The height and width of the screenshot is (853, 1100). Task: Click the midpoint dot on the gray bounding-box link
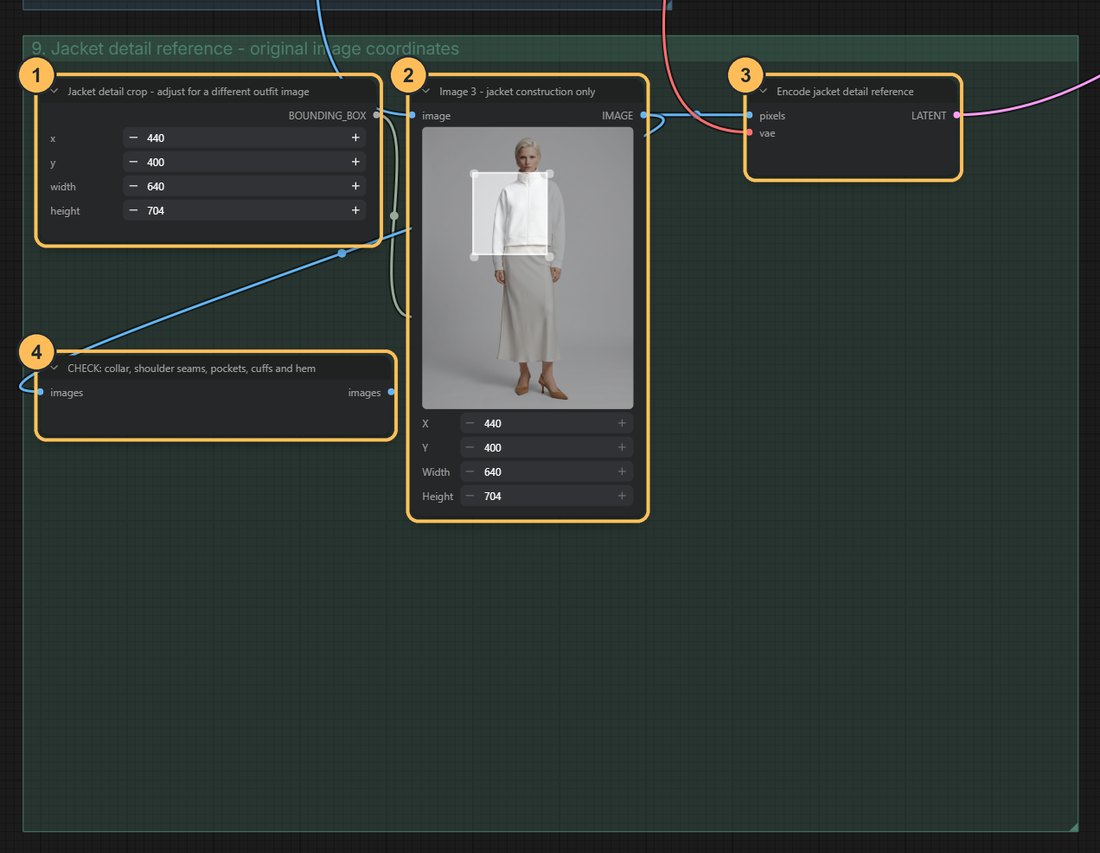pyautogui.click(x=394, y=215)
